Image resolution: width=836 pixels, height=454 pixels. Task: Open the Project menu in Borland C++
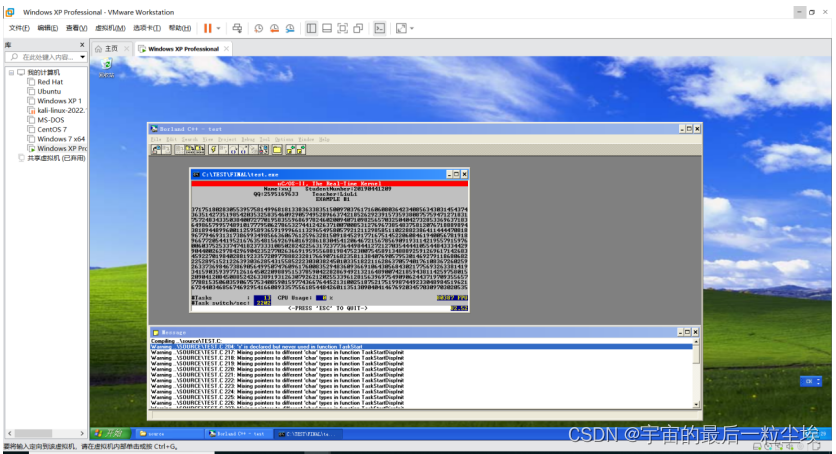click(227, 140)
